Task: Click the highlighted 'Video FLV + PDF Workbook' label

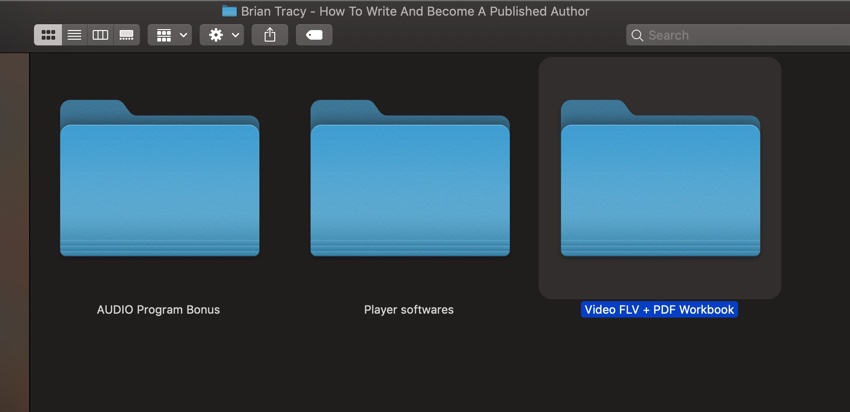Action: pyautogui.click(x=659, y=310)
